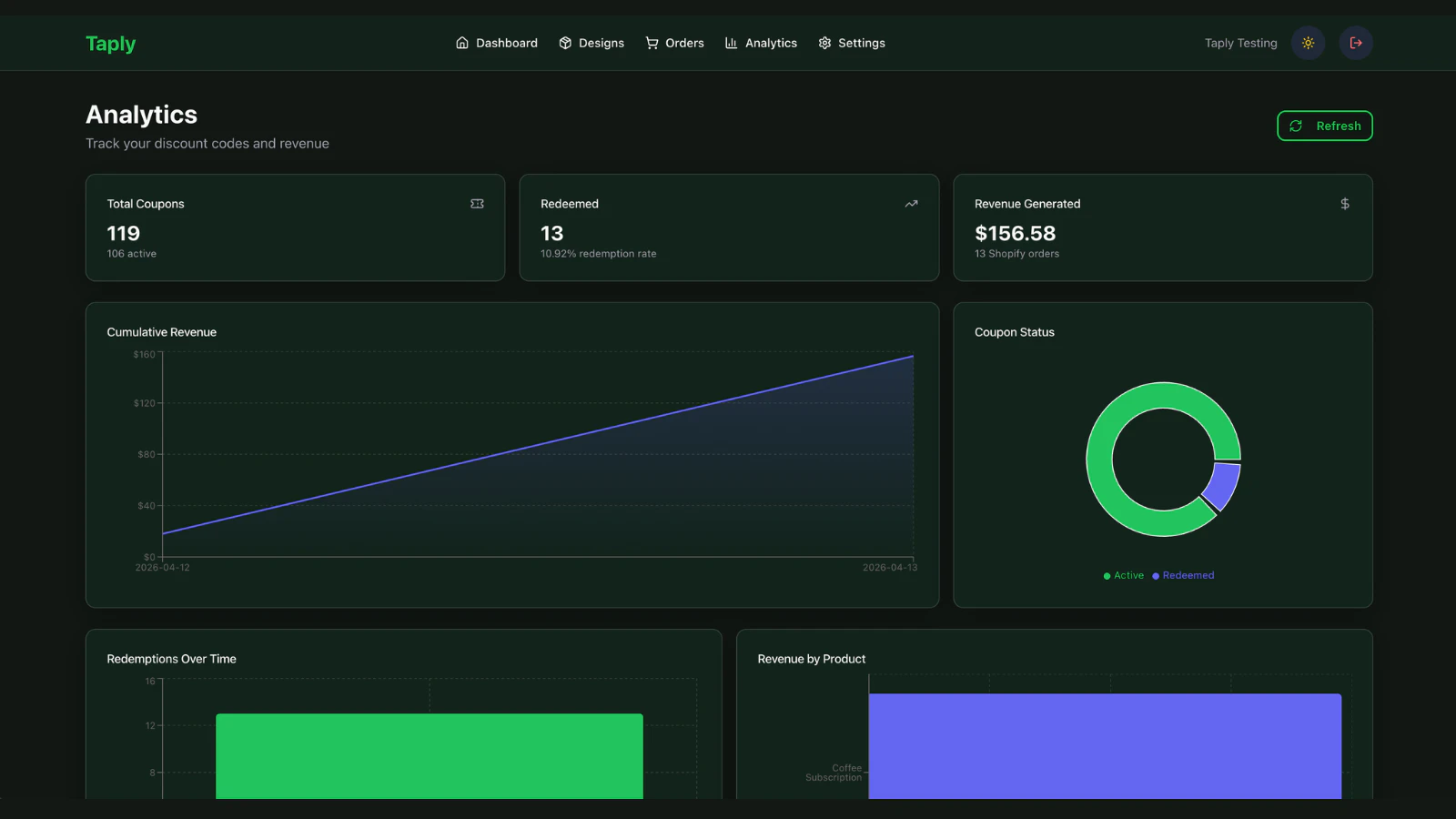Refresh the analytics data
The height and width of the screenshot is (819, 1456).
[x=1325, y=126]
